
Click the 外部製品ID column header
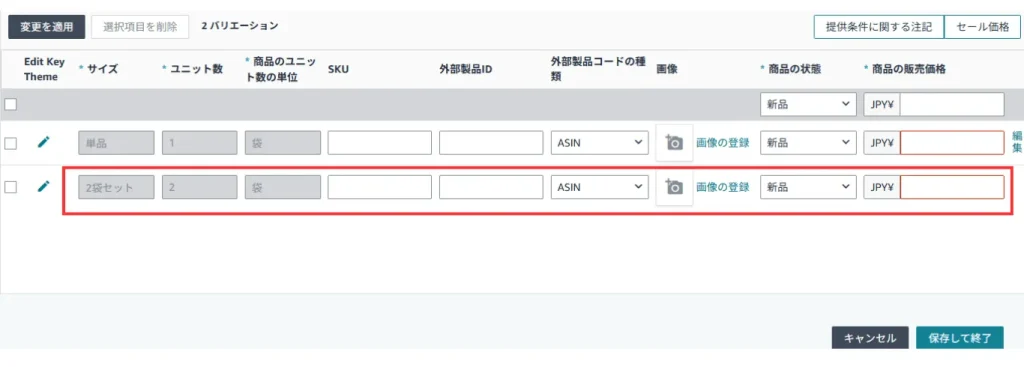click(465, 69)
